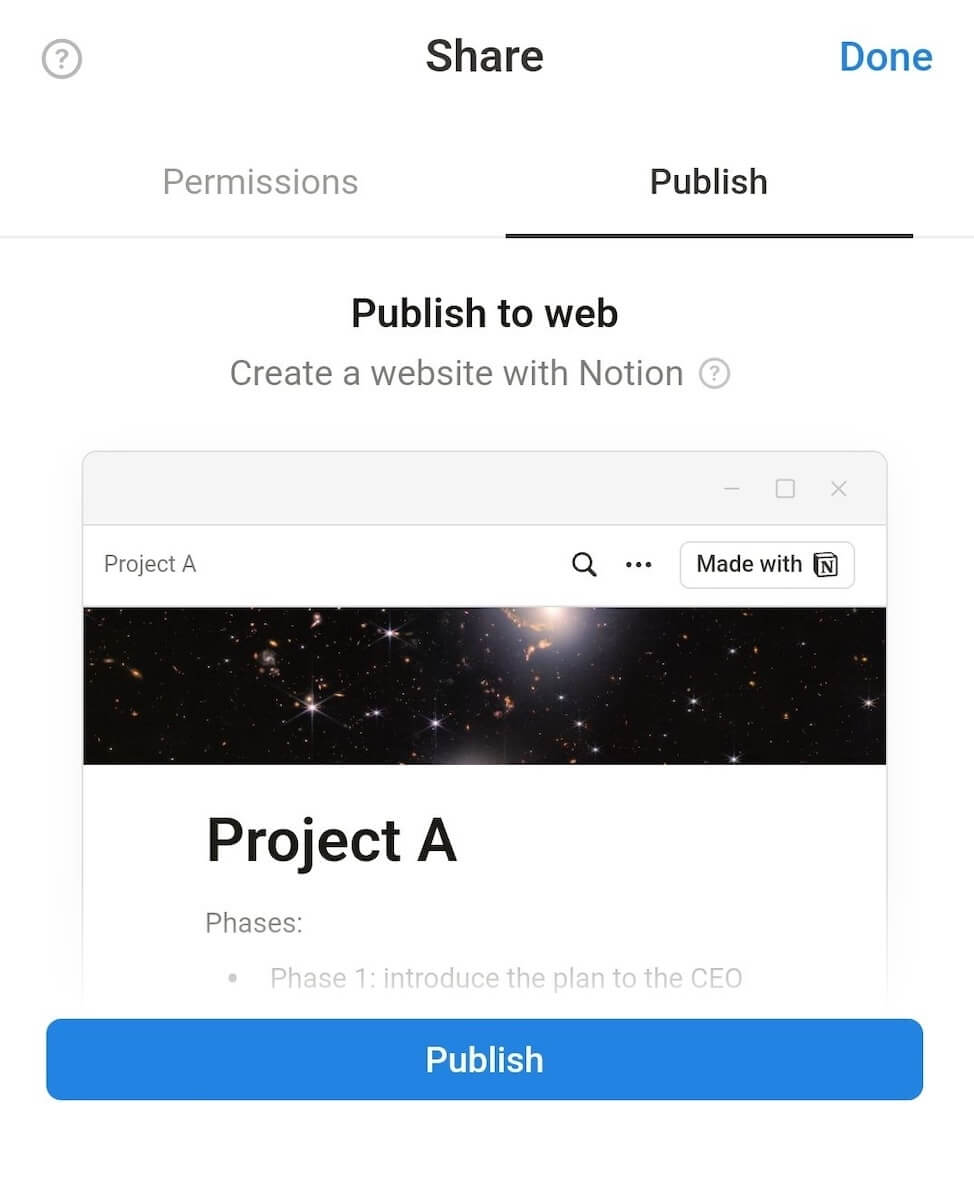Click the 'Phase 1' bullet item
974x1200 pixels.
(x=506, y=977)
